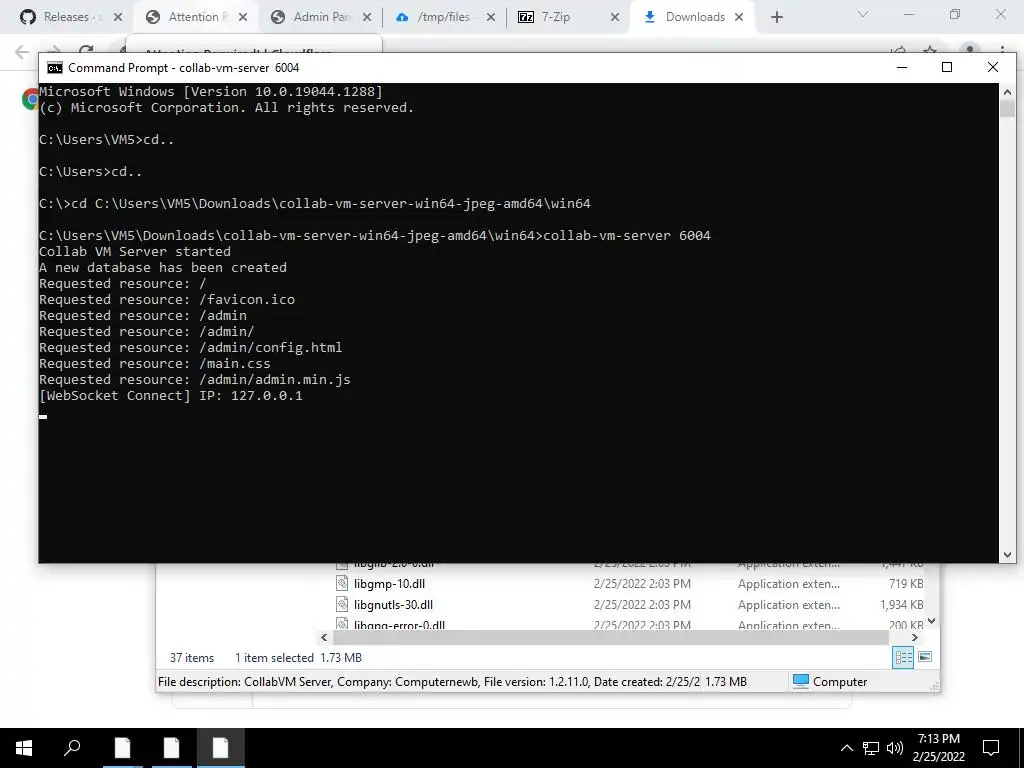
Task: Close the Downloads tab
Action: 739,17
